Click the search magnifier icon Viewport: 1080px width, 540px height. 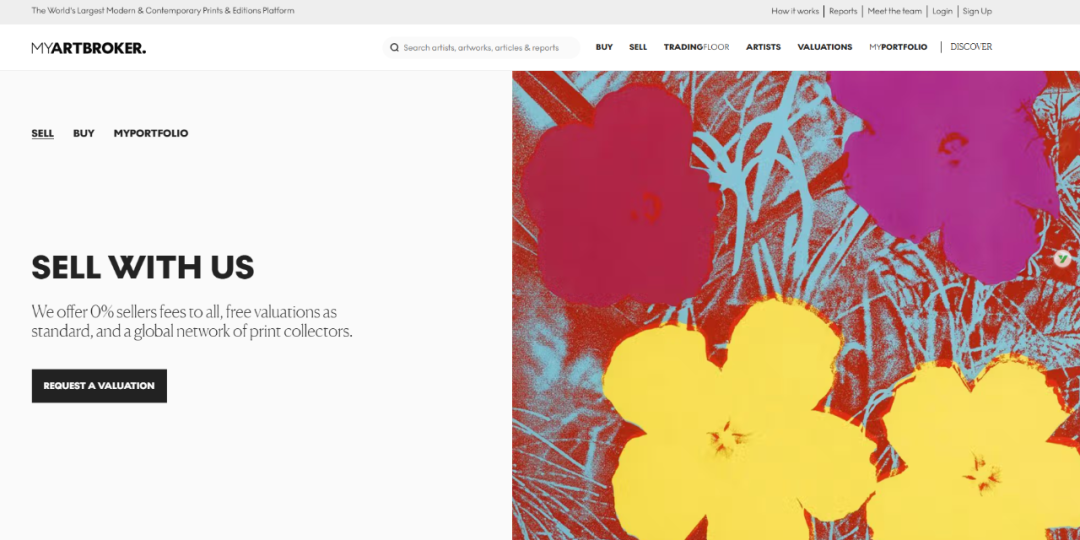[395, 48]
